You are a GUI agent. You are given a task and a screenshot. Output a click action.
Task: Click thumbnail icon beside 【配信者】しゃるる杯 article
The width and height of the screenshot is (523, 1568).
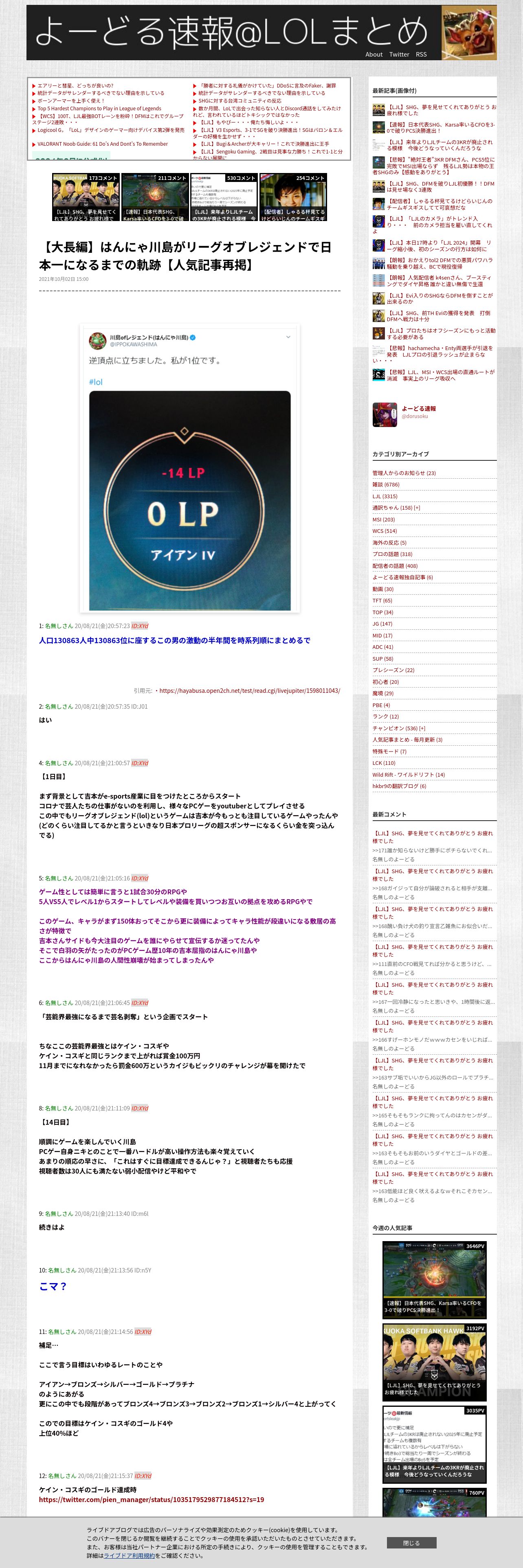(x=378, y=204)
